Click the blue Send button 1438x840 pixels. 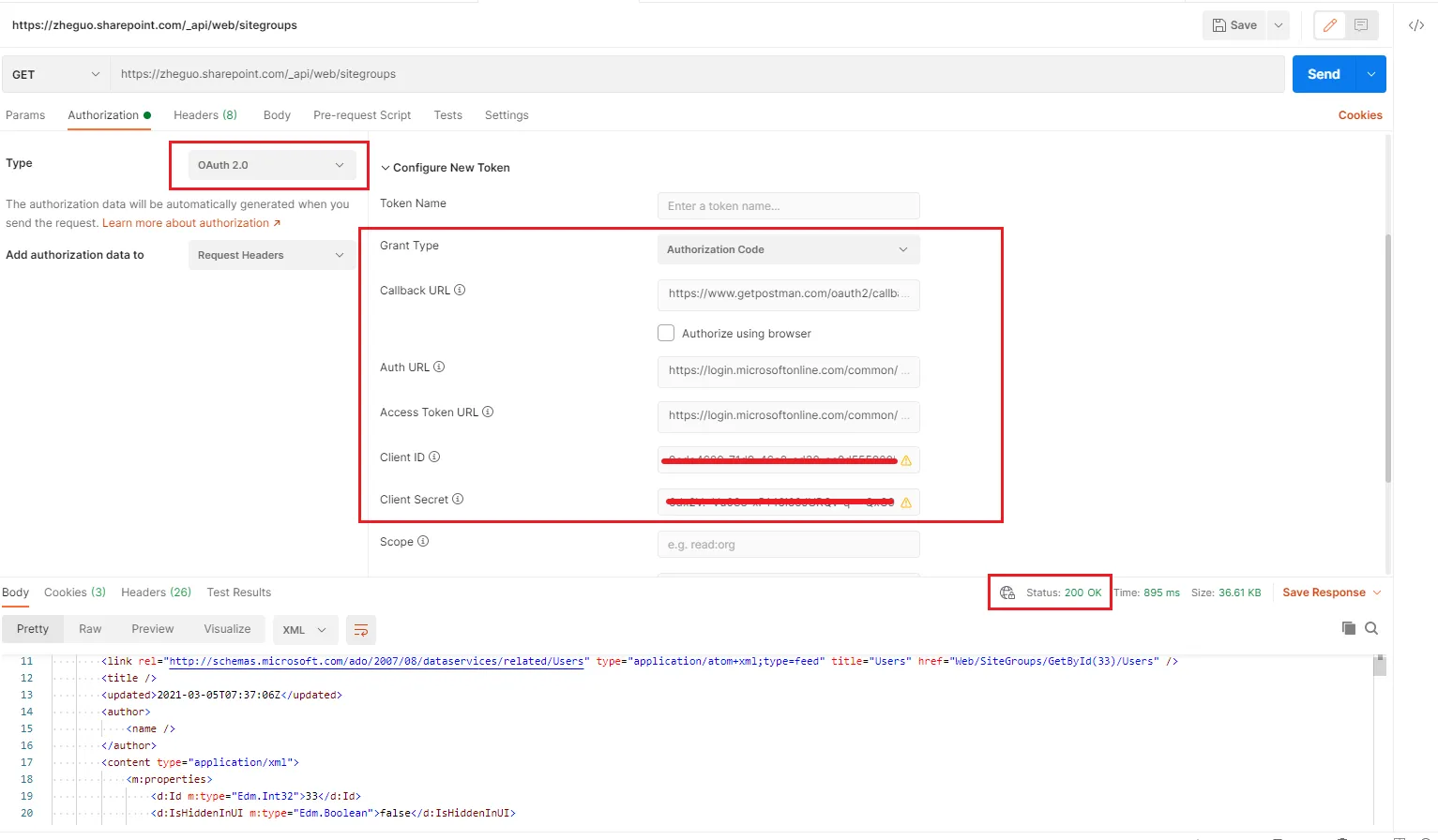point(1324,74)
